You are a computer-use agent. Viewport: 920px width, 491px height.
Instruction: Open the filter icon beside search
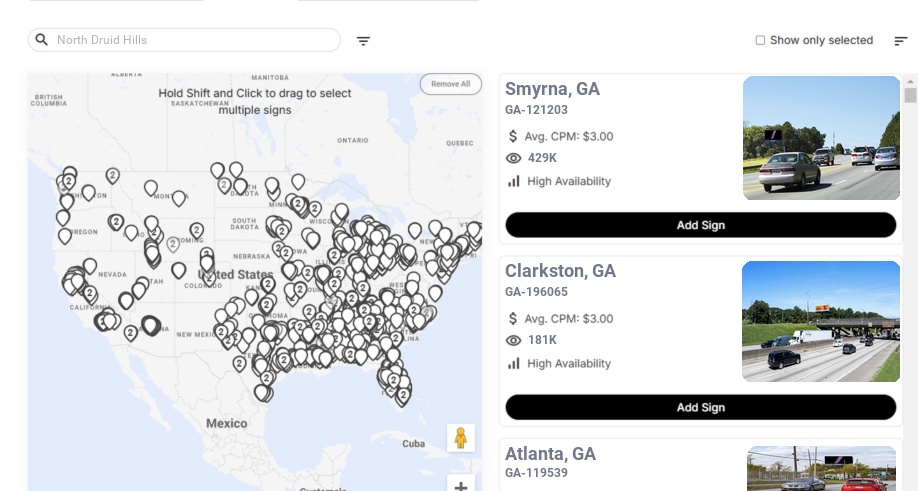pos(363,41)
